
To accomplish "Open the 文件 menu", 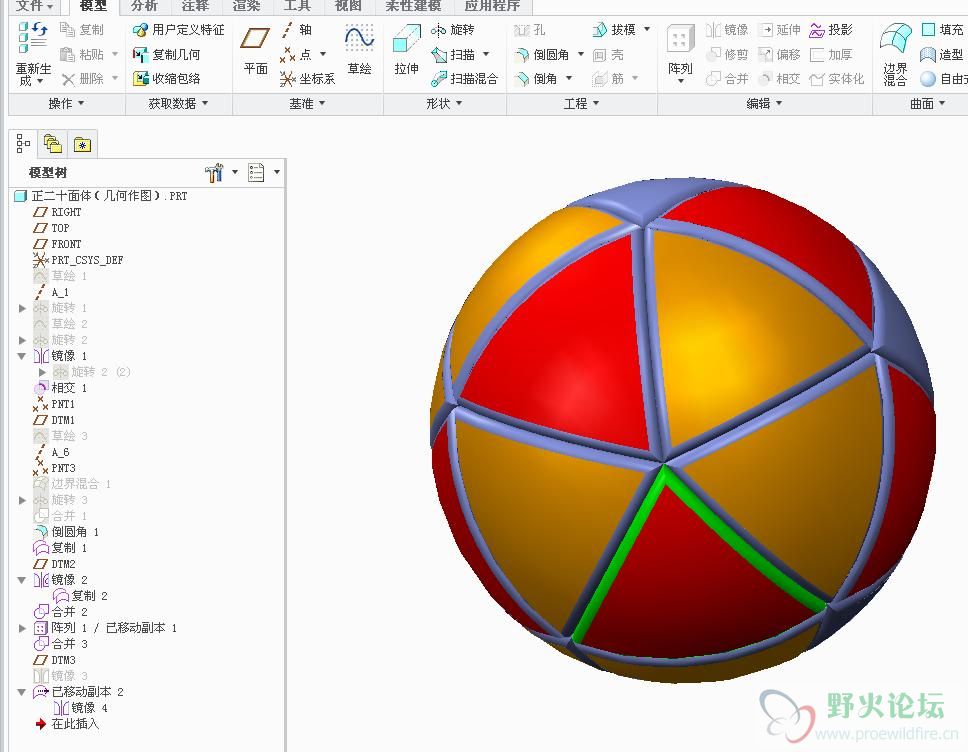I will click(34, 6).
